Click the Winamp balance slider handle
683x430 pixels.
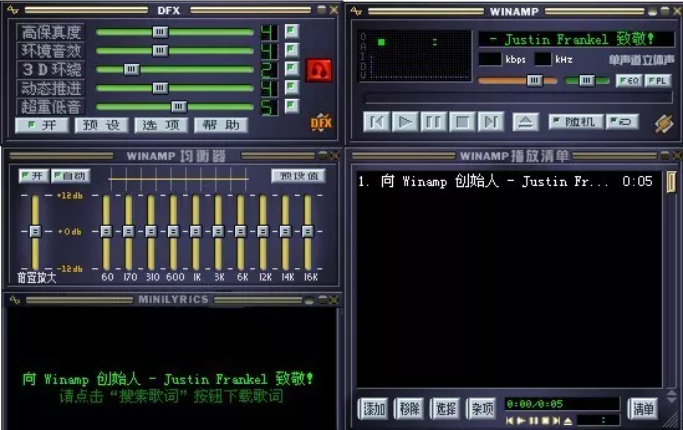point(586,81)
